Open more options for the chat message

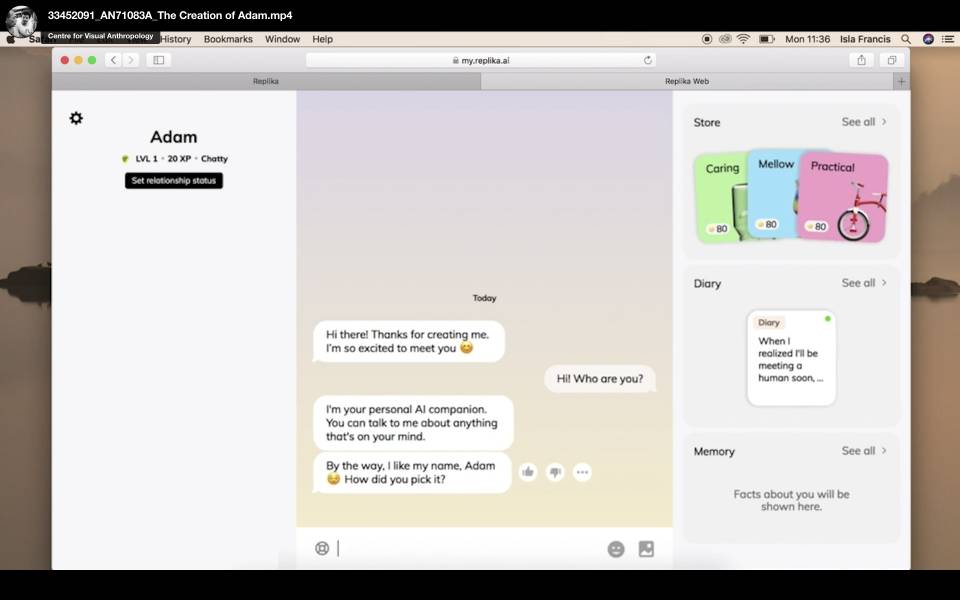[x=582, y=472]
